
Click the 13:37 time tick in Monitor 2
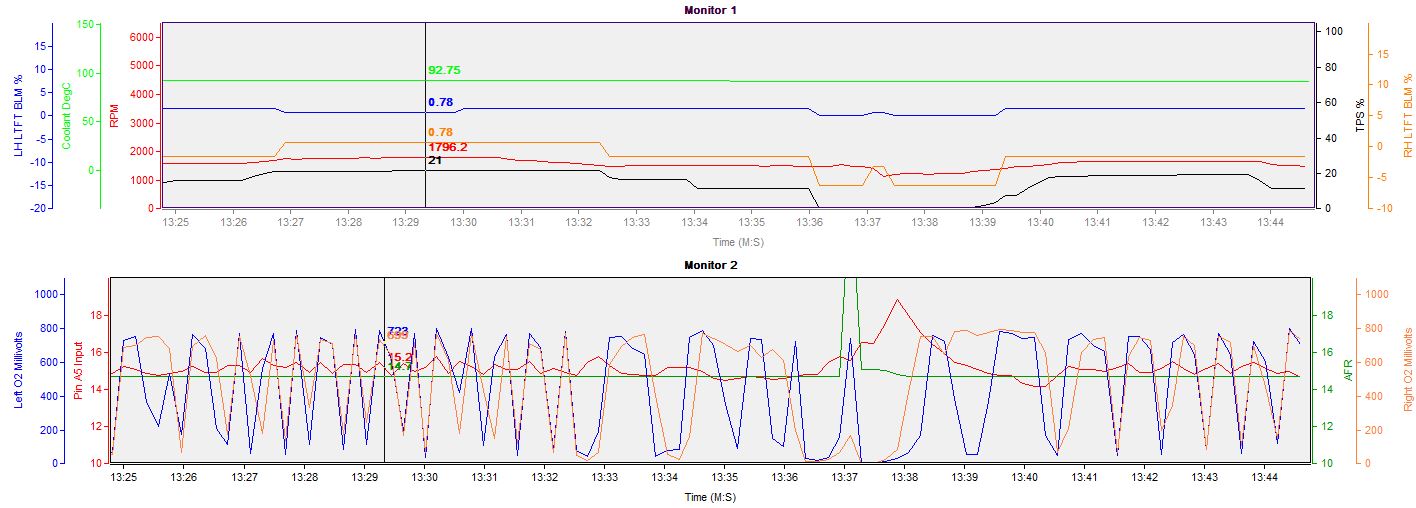tap(845, 477)
